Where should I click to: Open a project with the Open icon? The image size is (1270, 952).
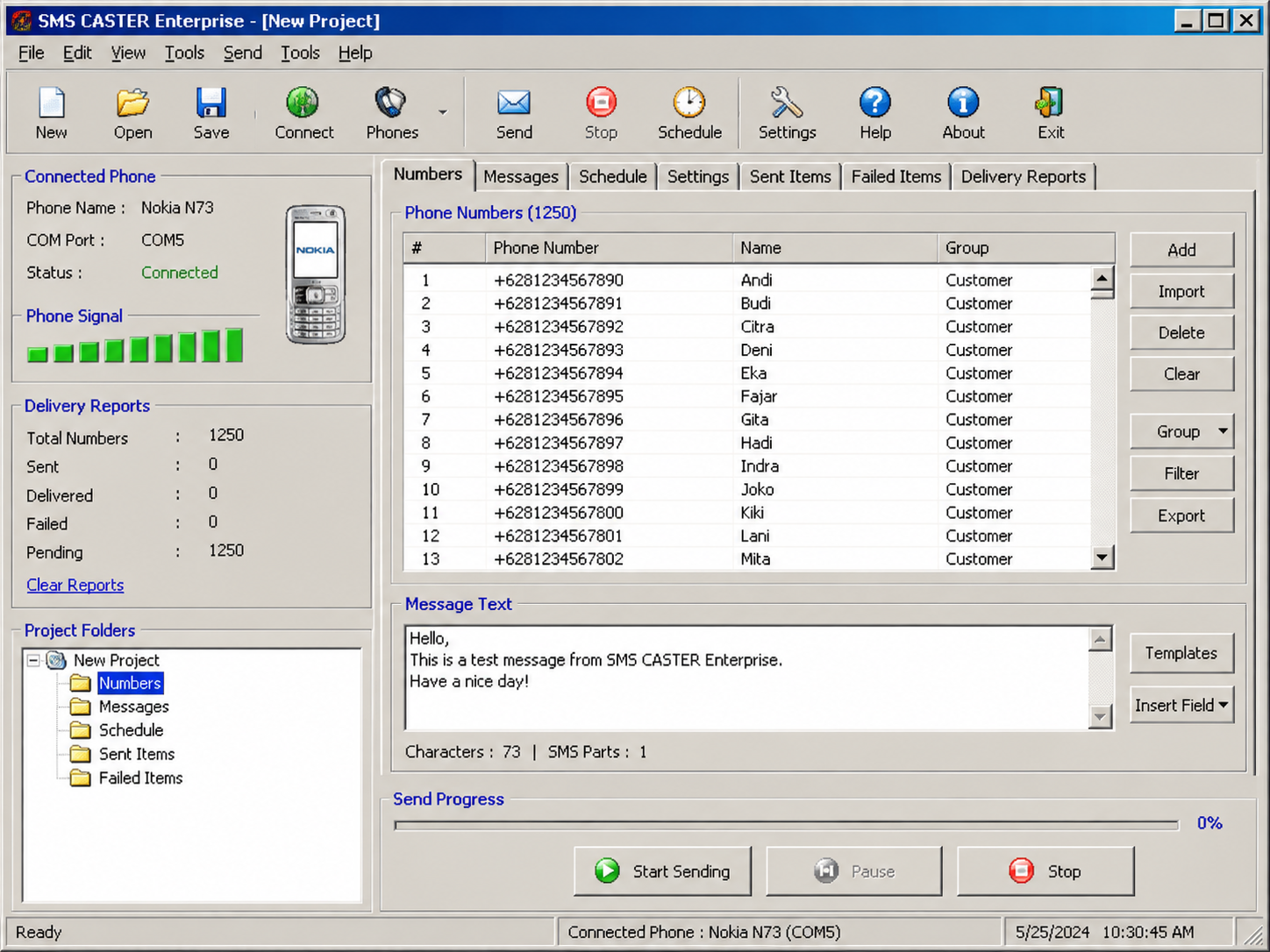pyautogui.click(x=132, y=113)
